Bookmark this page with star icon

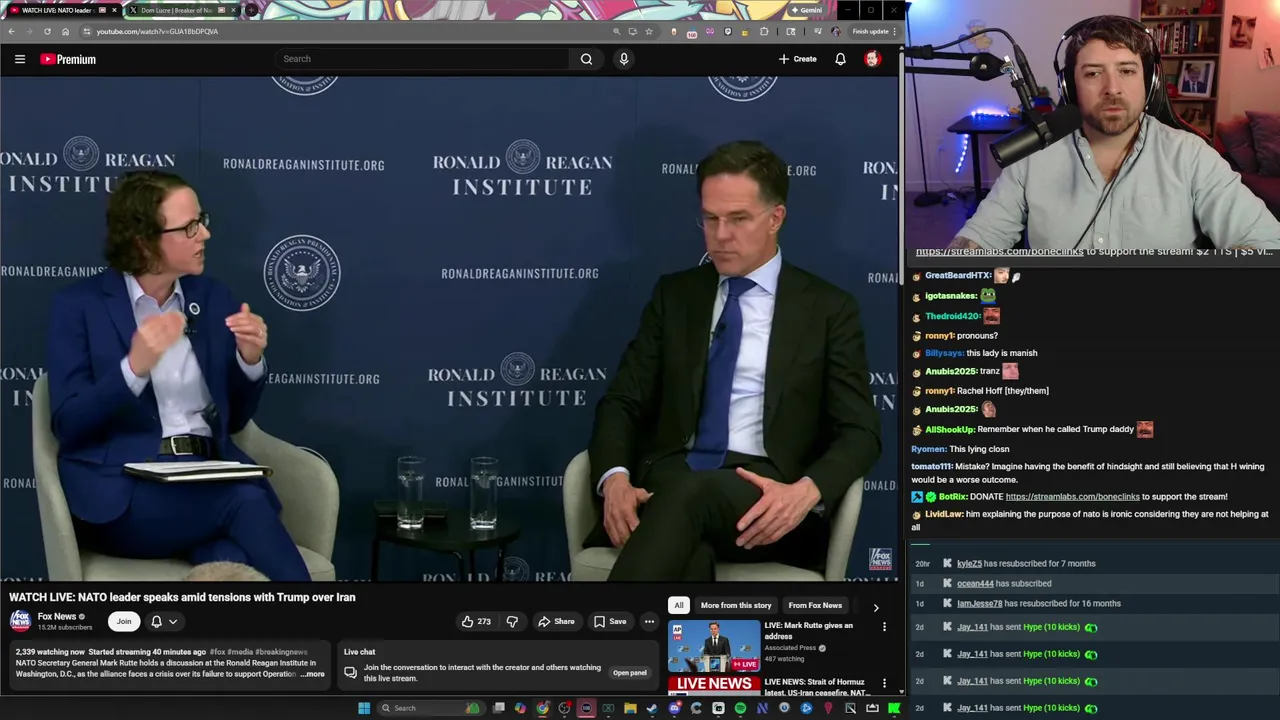point(649,31)
